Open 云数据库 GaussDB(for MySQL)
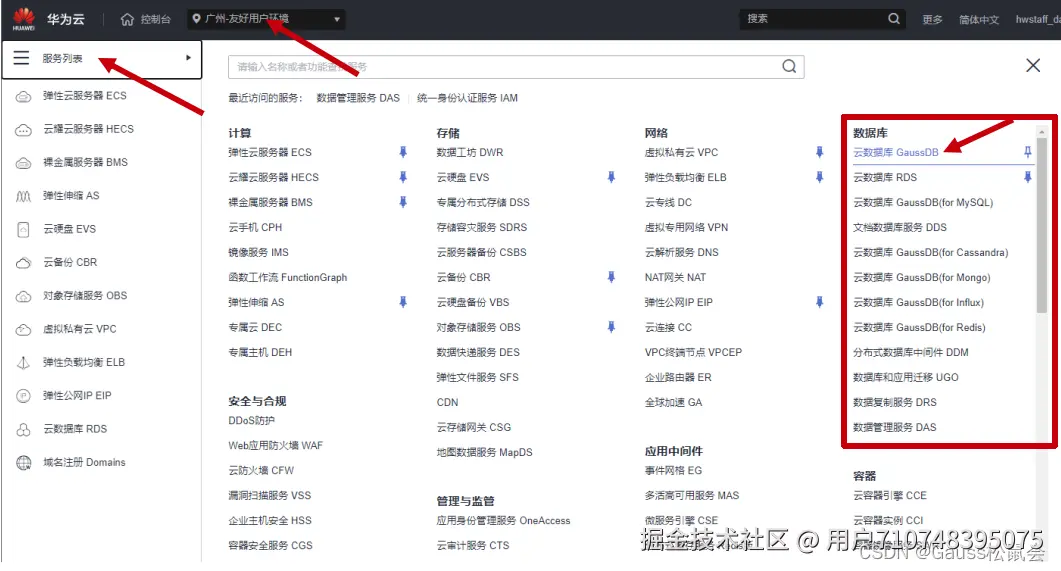The height and width of the screenshot is (571, 1061). (x=923, y=202)
